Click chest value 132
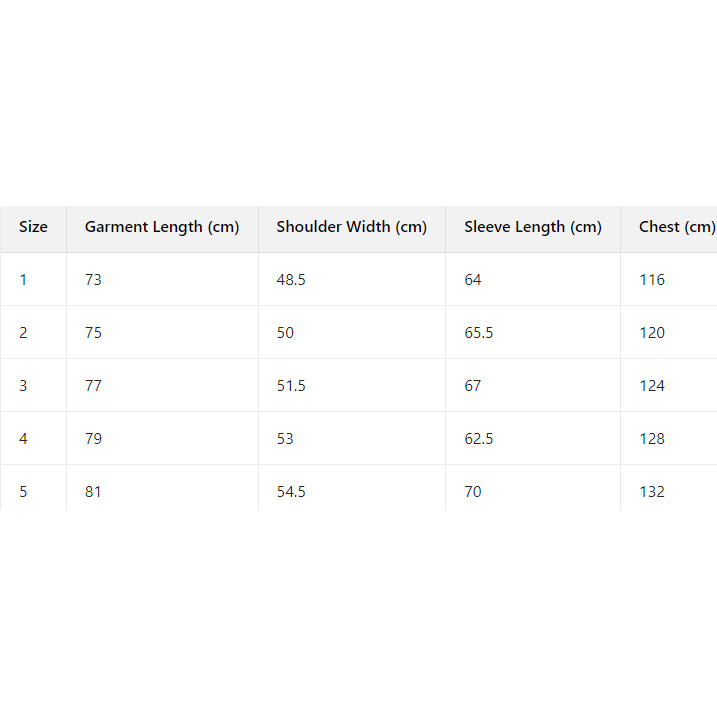Viewport: 717px width, 717px height. (x=652, y=492)
